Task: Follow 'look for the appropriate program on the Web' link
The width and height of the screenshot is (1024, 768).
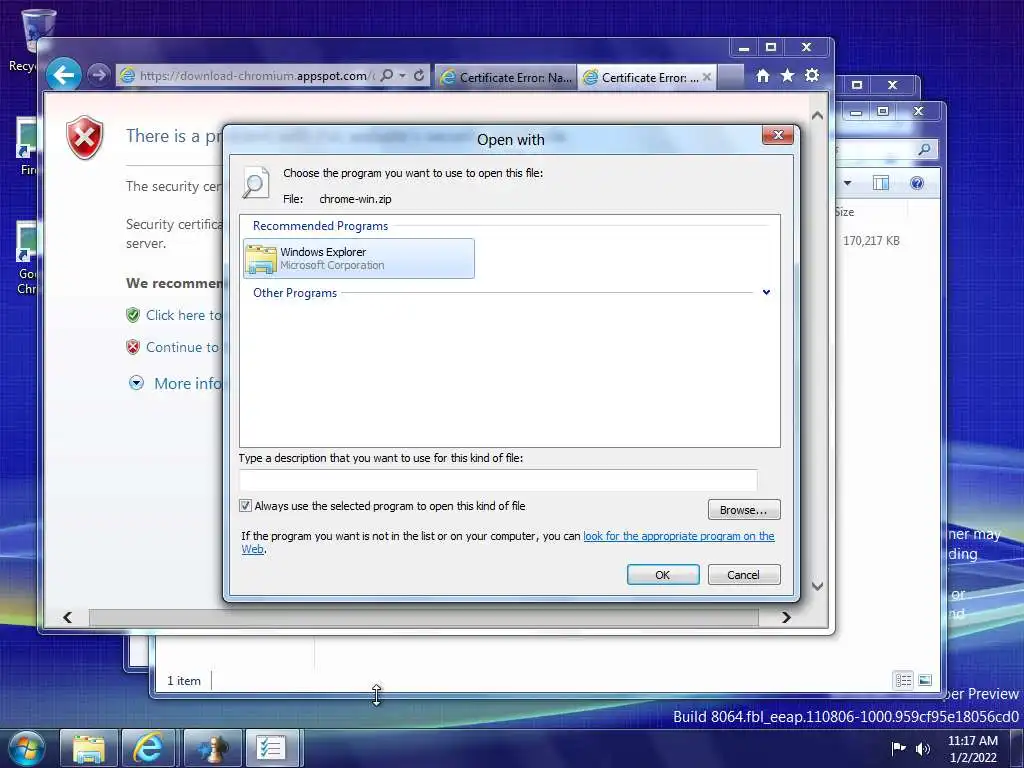Action: click(679, 536)
